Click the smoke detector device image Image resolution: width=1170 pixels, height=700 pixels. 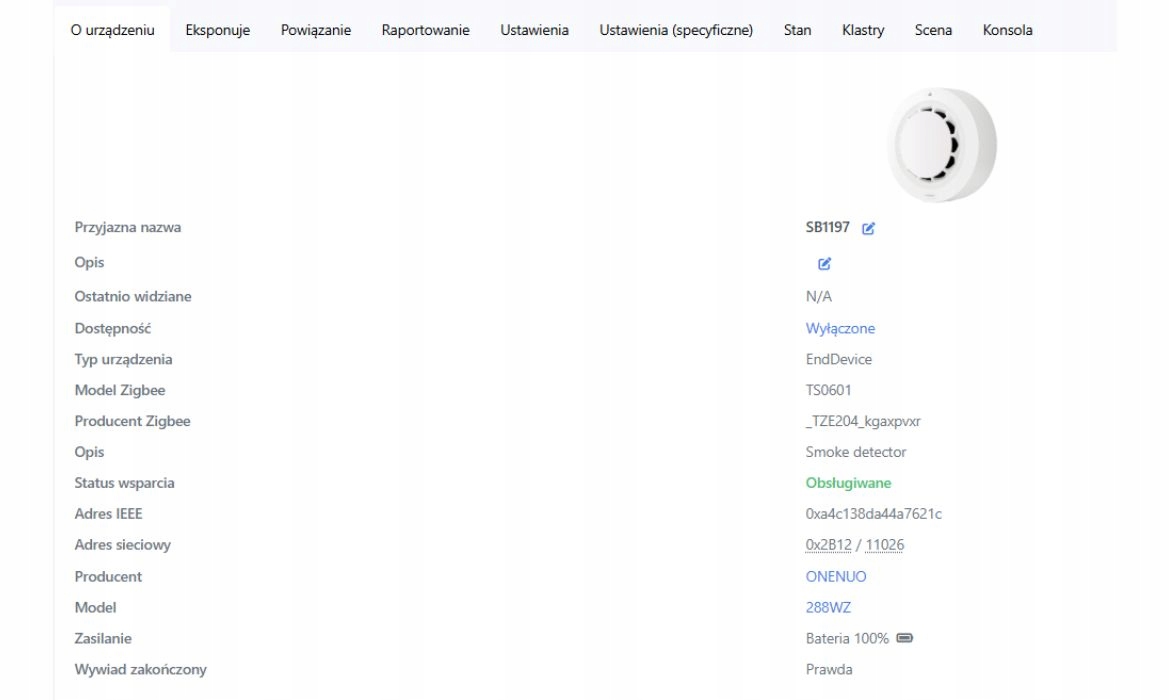[941, 144]
